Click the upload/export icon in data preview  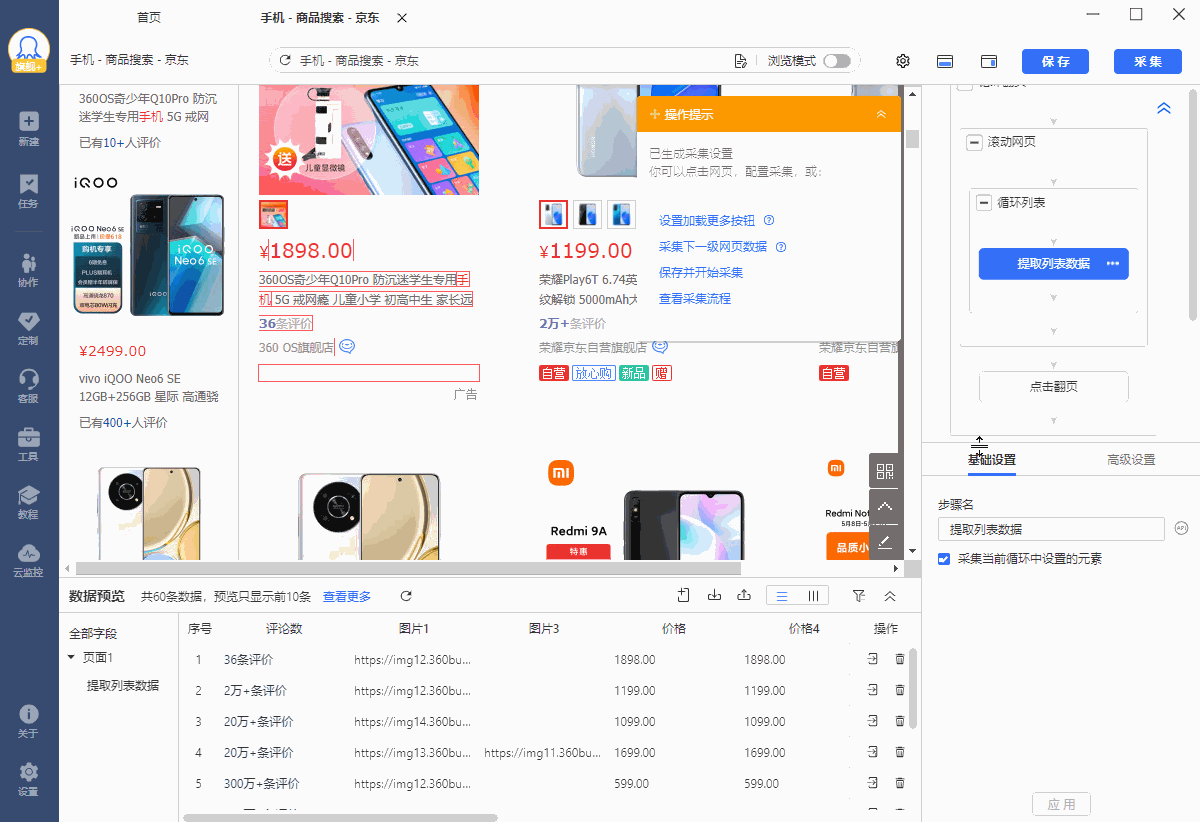[744, 596]
